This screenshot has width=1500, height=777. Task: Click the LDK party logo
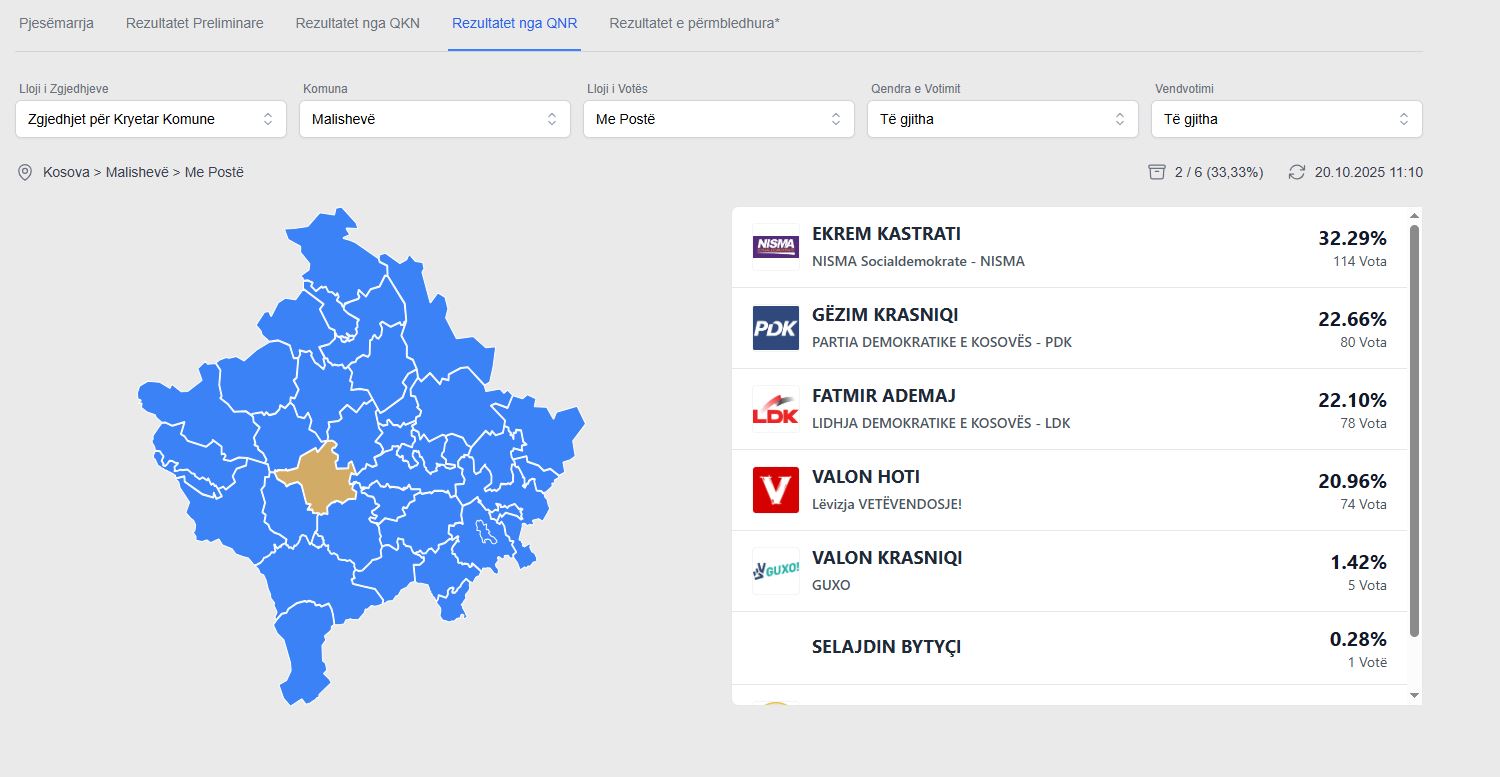(x=775, y=409)
